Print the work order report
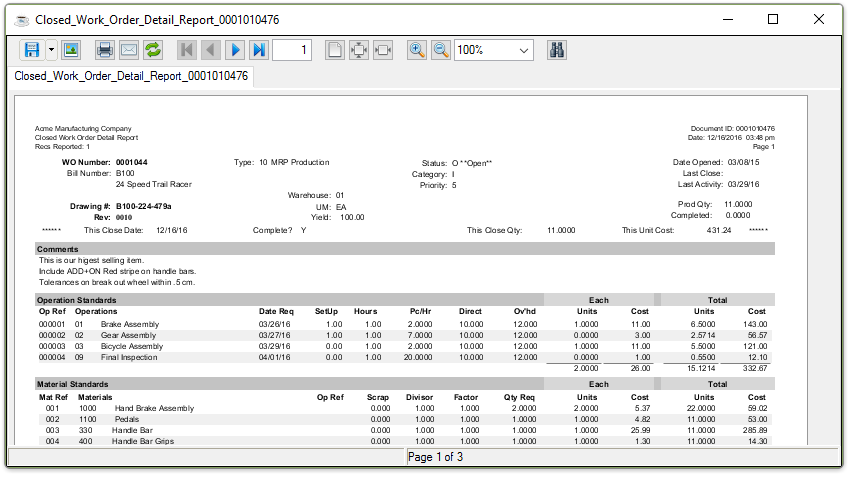This screenshot has height=477, width=852. (105, 49)
